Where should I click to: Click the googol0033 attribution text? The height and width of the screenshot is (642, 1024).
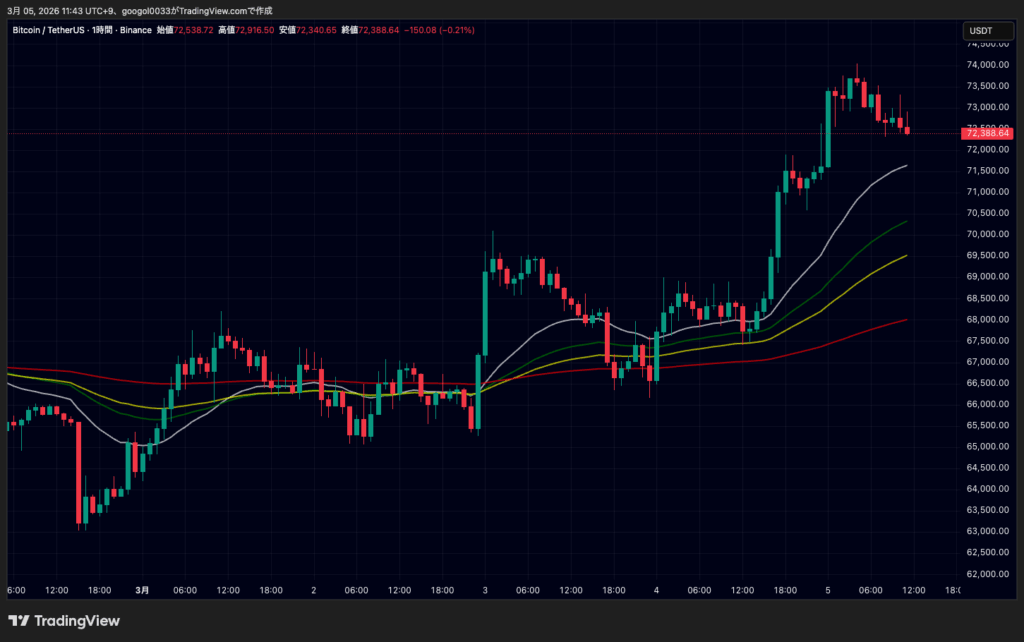(147, 9)
